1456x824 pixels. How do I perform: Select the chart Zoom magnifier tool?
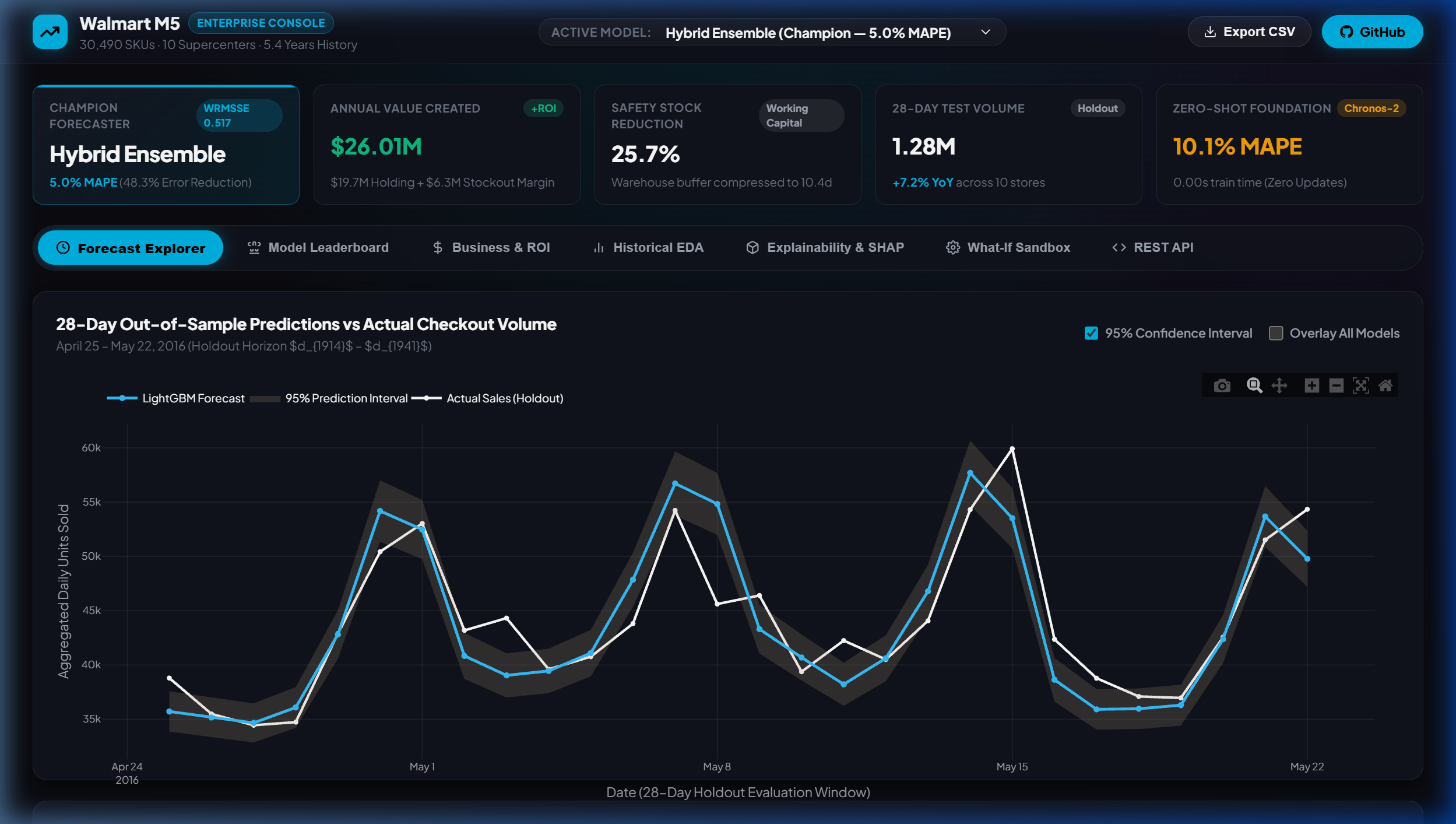(1254, 385)
